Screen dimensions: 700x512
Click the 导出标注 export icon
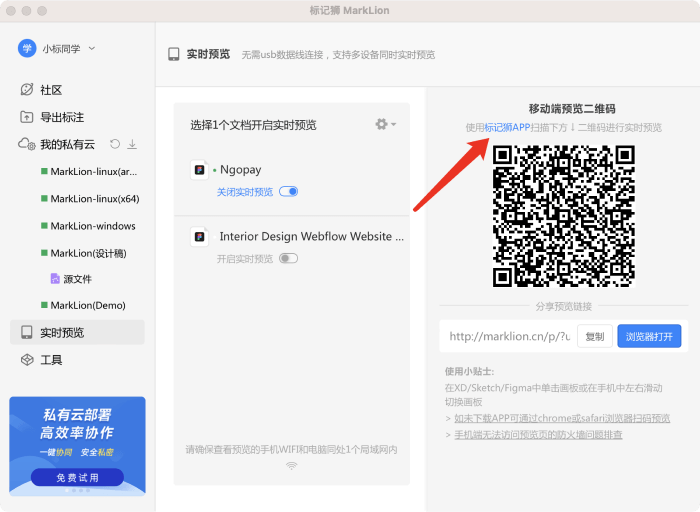[x=27, y=117]
